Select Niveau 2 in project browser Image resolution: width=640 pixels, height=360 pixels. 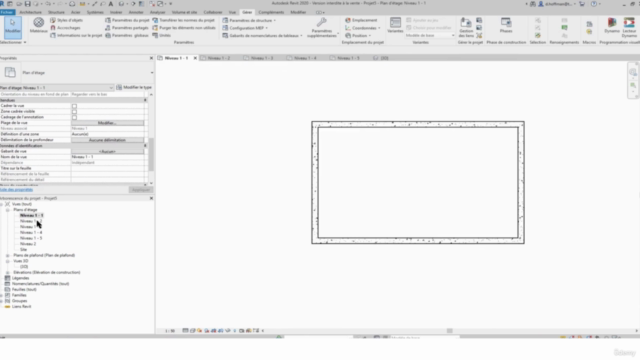coord(28,244)
